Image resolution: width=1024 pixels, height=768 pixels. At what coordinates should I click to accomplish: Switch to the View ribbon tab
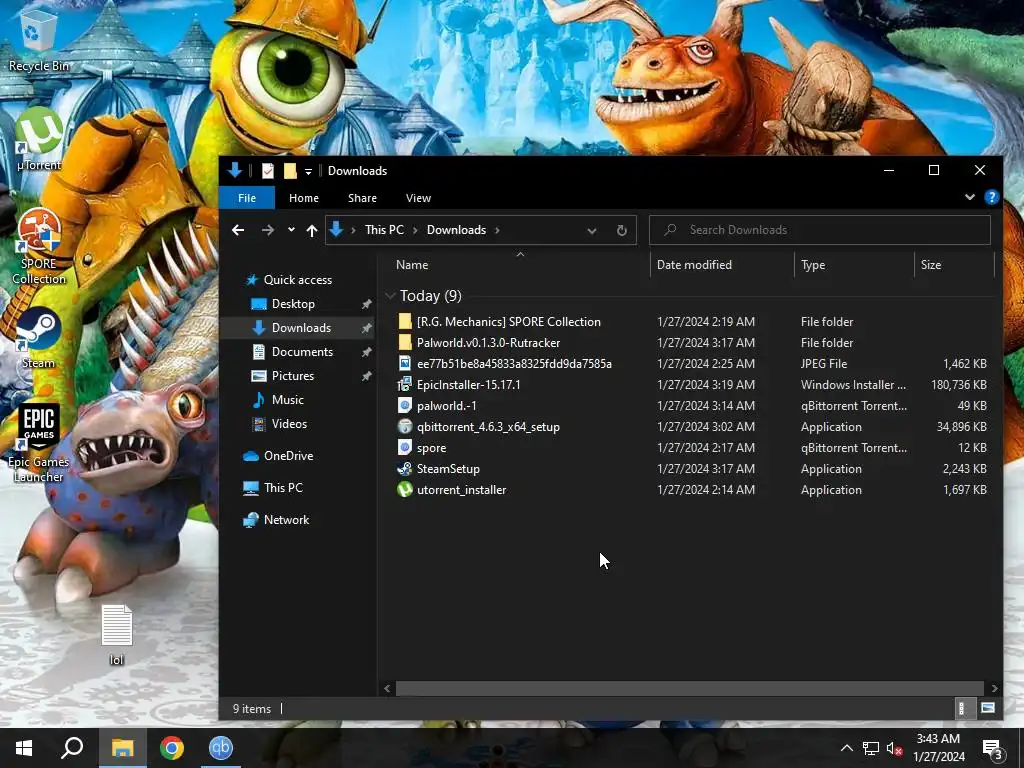point(418,198)
